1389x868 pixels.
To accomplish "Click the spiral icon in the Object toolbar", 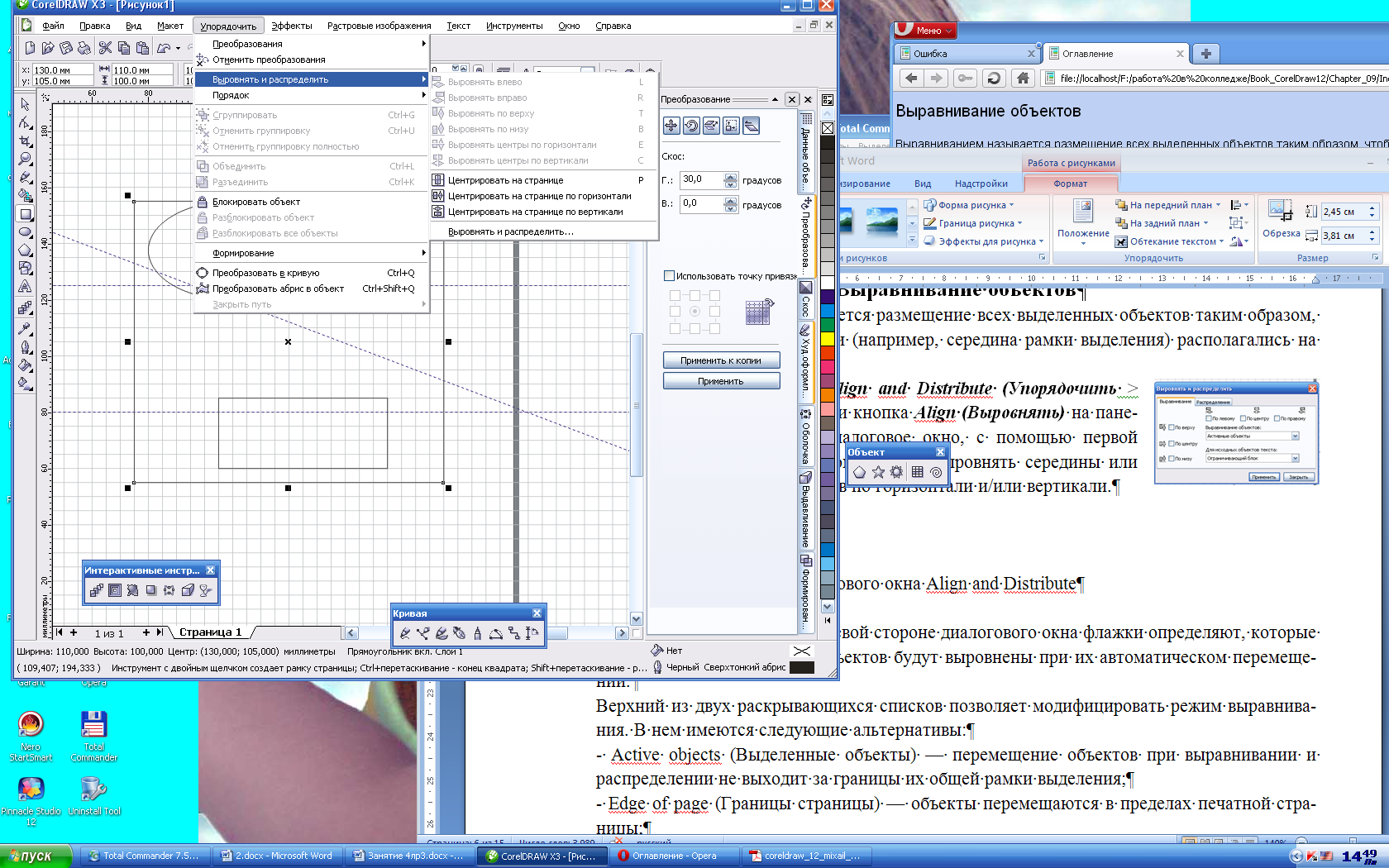I will click(936, 472).
